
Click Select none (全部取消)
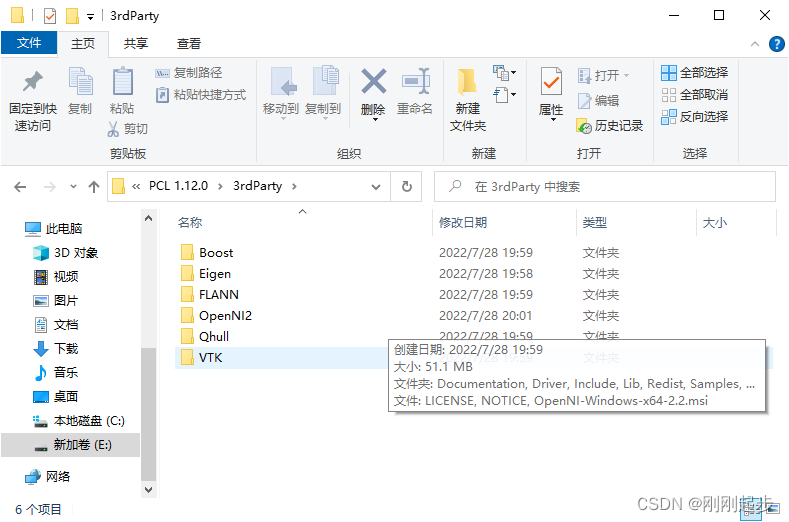coord(694,95)
